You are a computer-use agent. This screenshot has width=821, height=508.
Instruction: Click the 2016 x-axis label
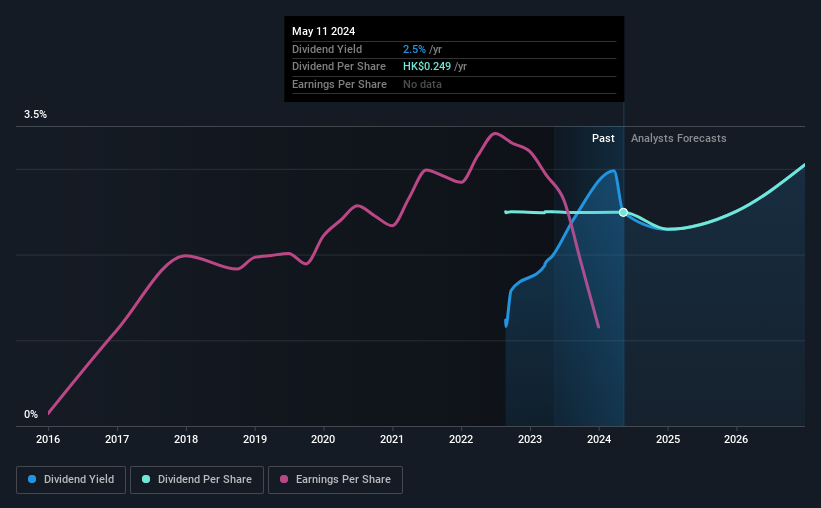click(x=48, y=439)
